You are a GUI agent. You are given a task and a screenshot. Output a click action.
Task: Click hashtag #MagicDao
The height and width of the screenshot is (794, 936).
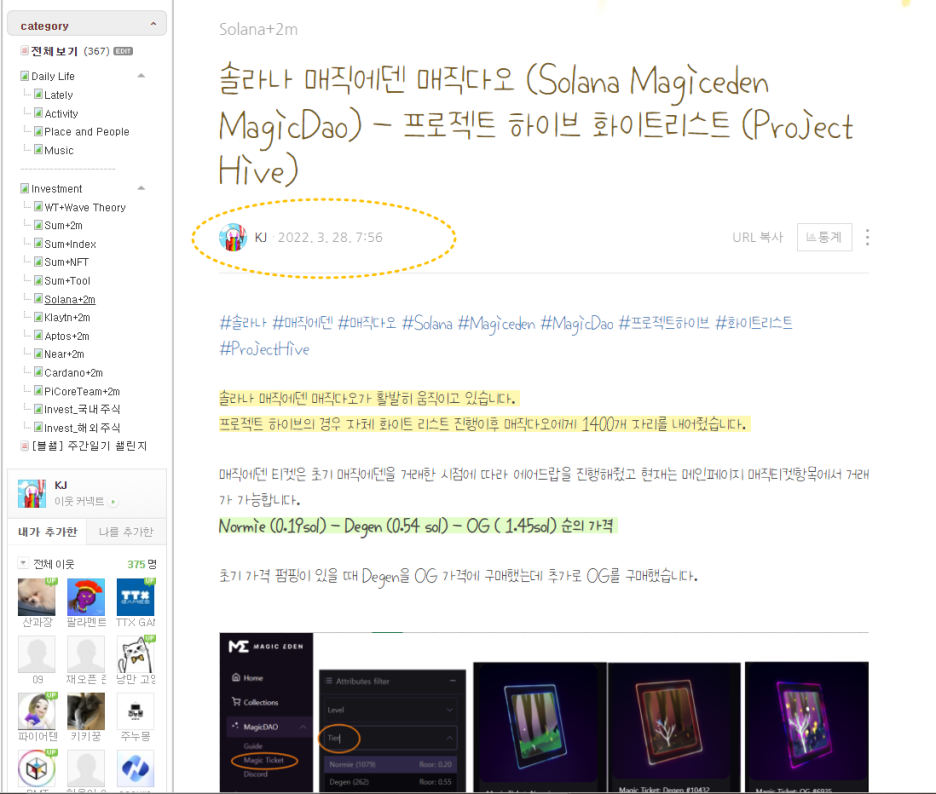point(577,324)
